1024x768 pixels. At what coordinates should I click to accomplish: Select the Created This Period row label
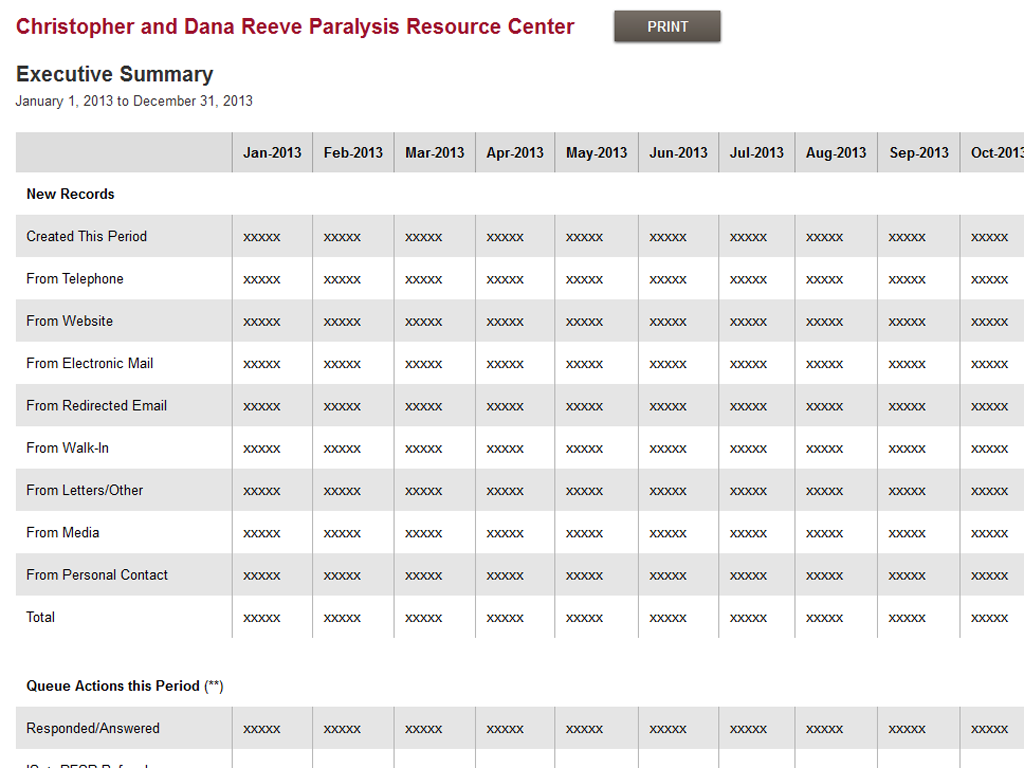(x=86, y=237)
